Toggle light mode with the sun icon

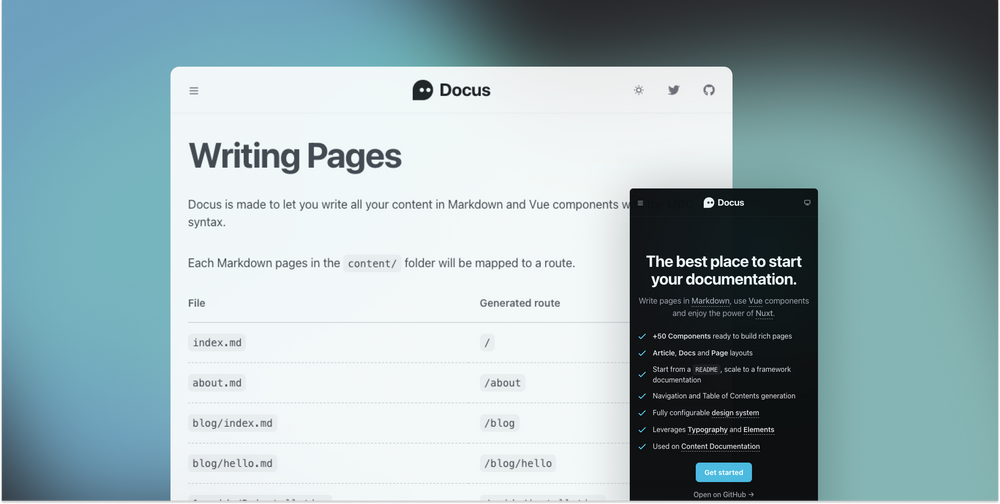[x=638, y=90]
